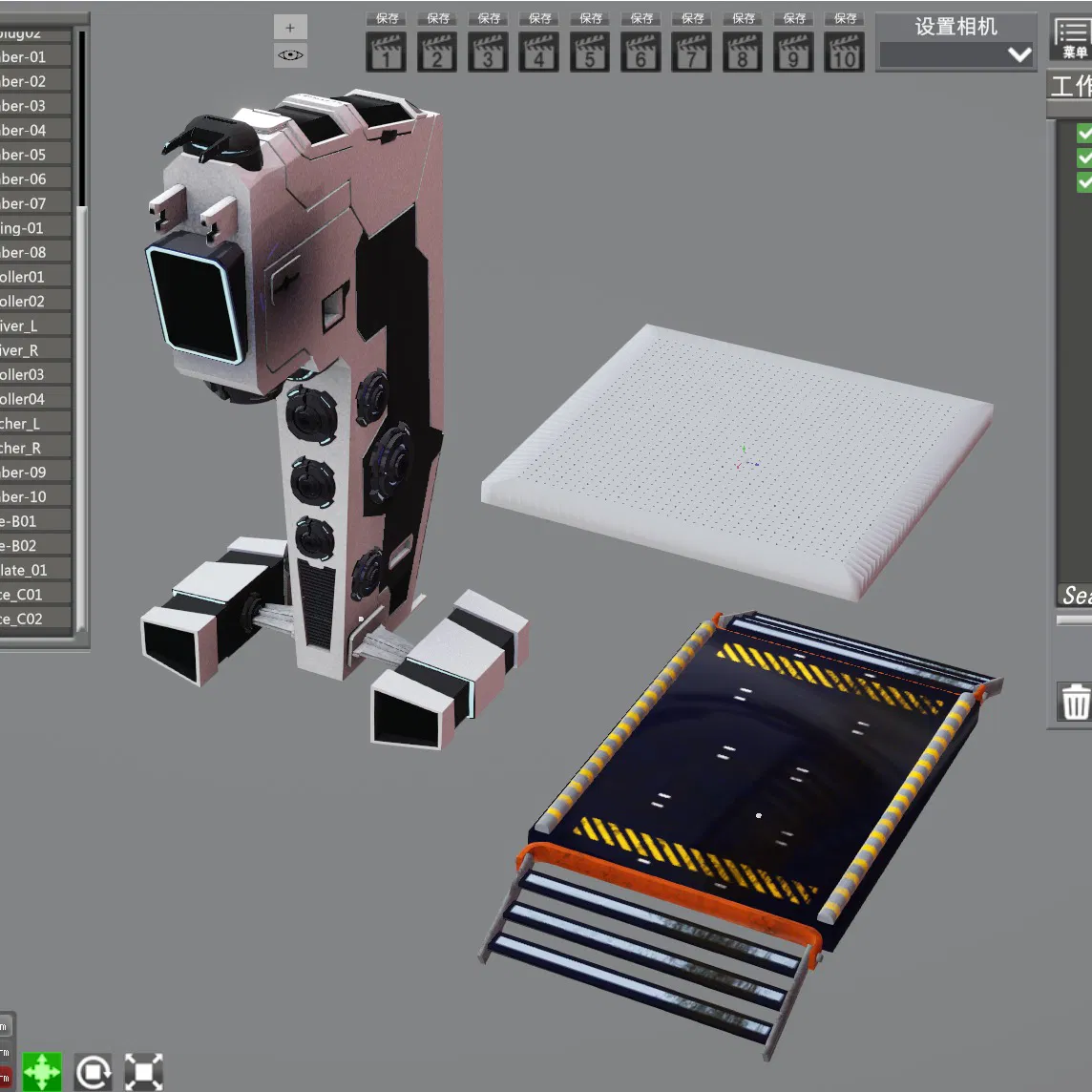
Task: Select camera slot 3 clapperboard icon
Action: (488, 52)
